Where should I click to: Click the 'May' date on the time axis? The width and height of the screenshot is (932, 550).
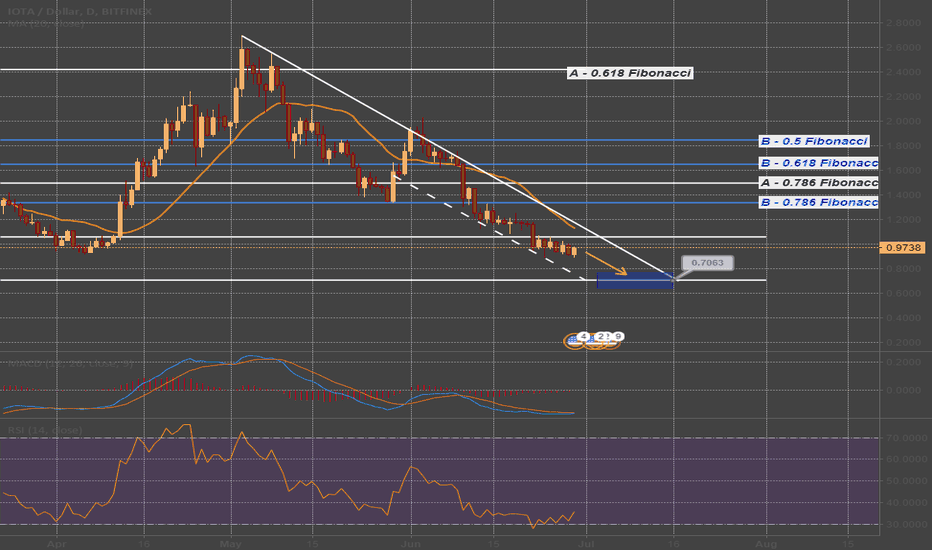pyautogui.click(x=230, y=543)
